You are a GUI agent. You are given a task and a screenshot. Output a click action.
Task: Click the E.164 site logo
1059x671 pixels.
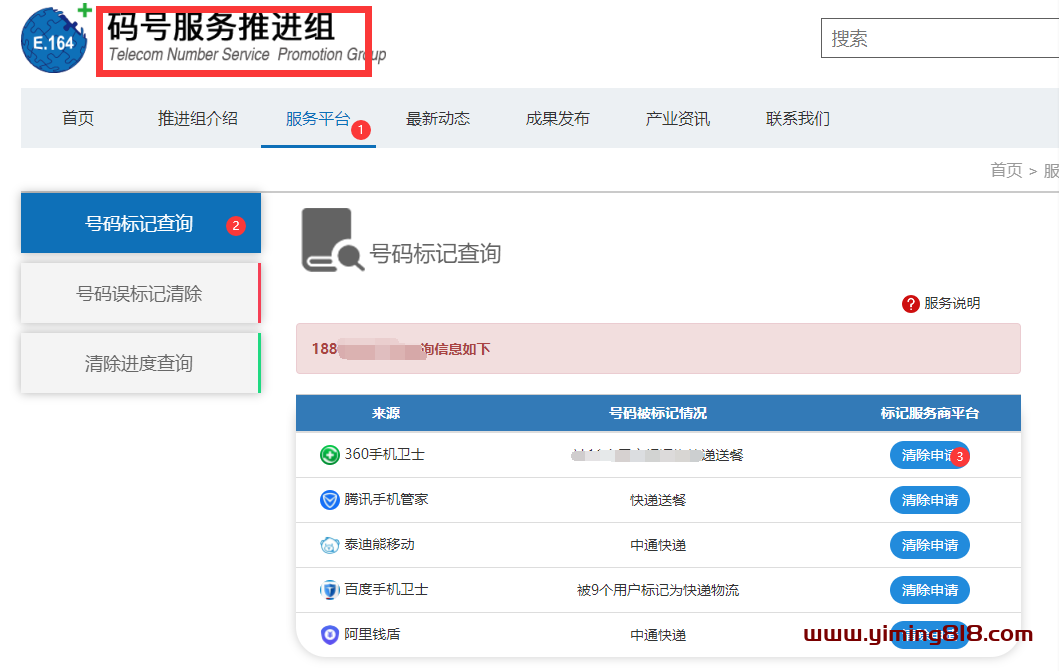pyautogui.click(x=55, y=40)
